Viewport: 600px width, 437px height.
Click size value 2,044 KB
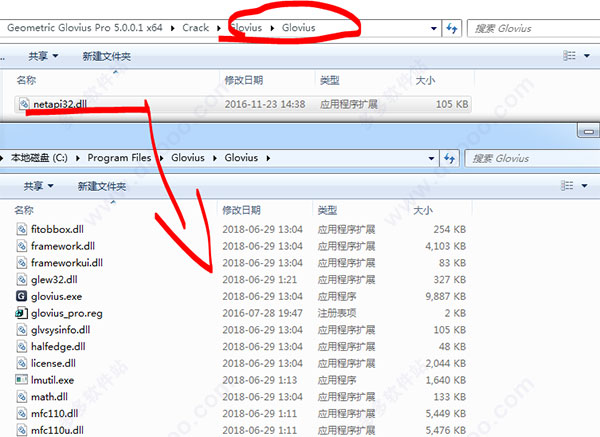pyautogui.click(x=446, y=363)
